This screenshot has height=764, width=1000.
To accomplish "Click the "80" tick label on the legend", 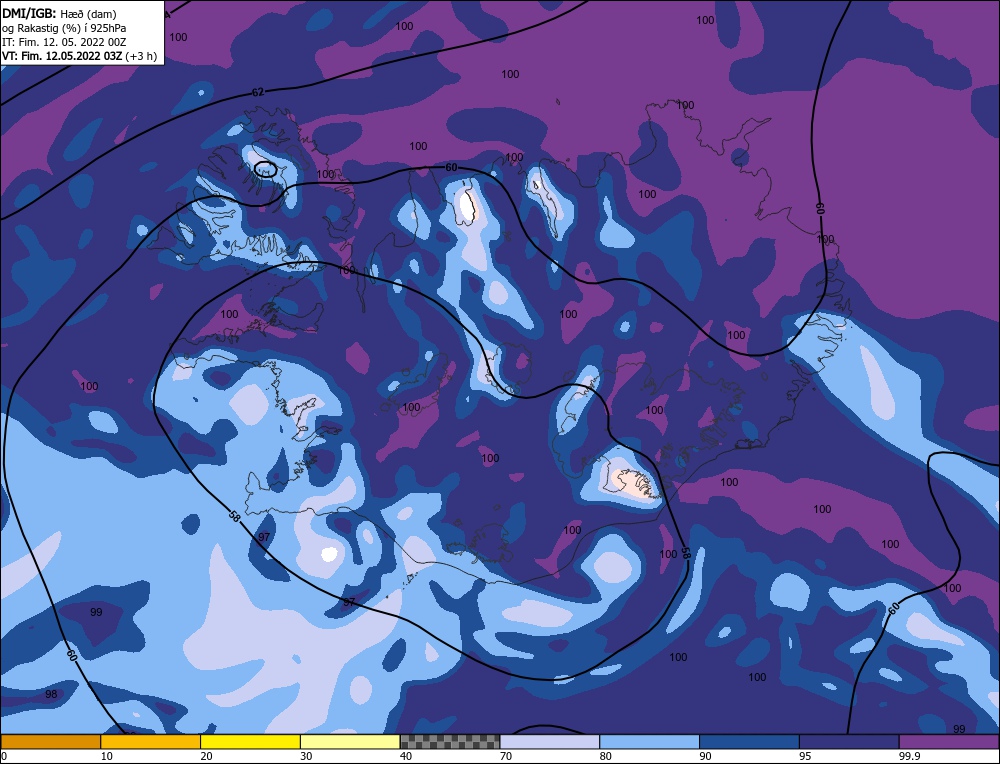I will pyautogui.click(x=605, y=756).
